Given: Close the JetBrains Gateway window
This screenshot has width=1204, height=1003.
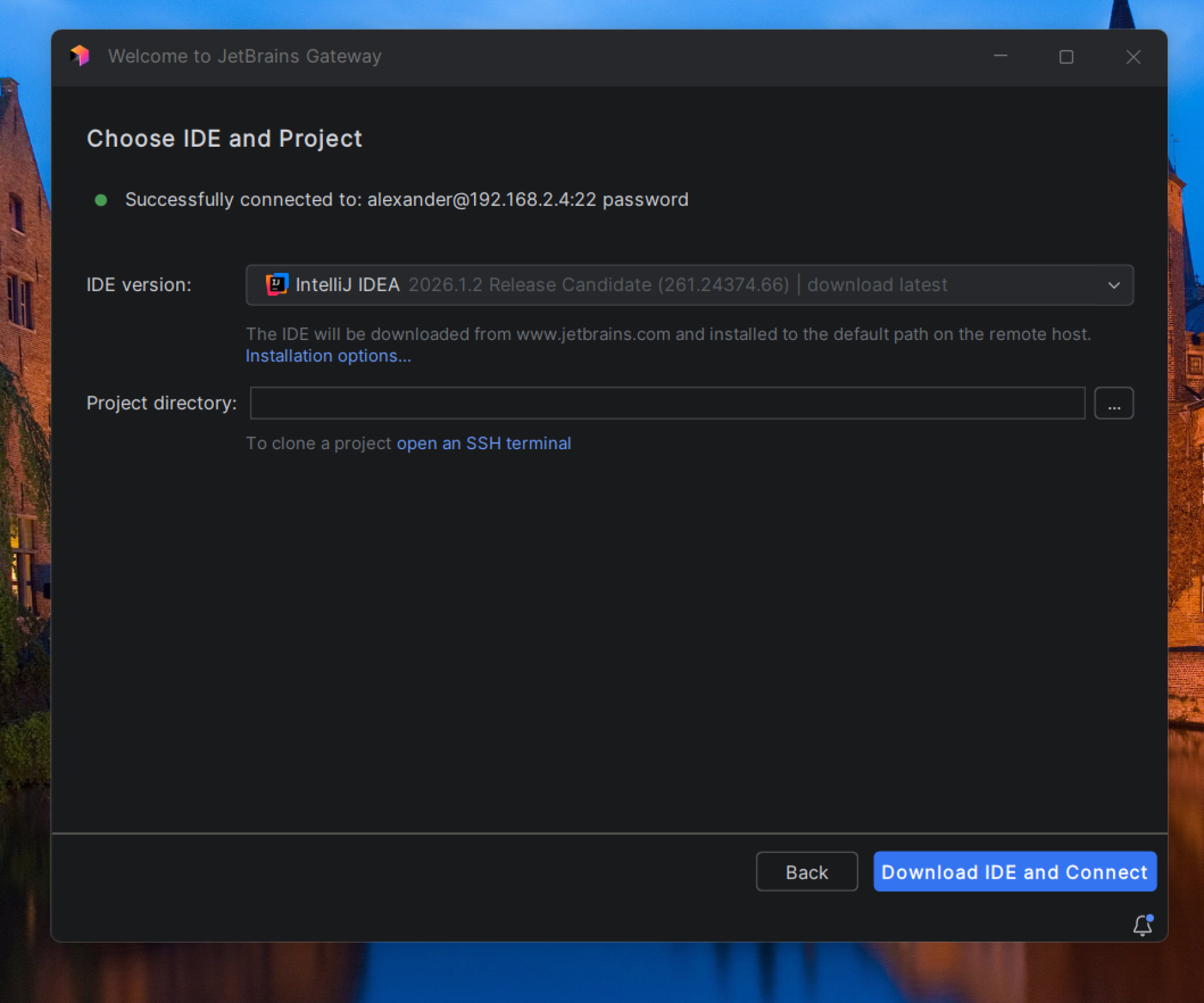Looking at the screenshot, I should (1133, 57).
